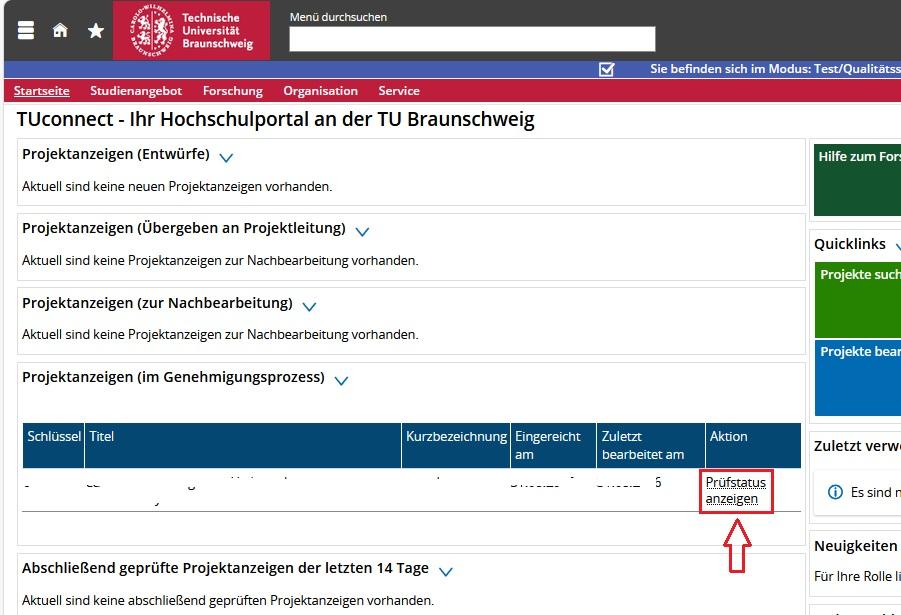The image size is (901, 615).
Task: Open the Startseite menu item
Action: [41, 91]
